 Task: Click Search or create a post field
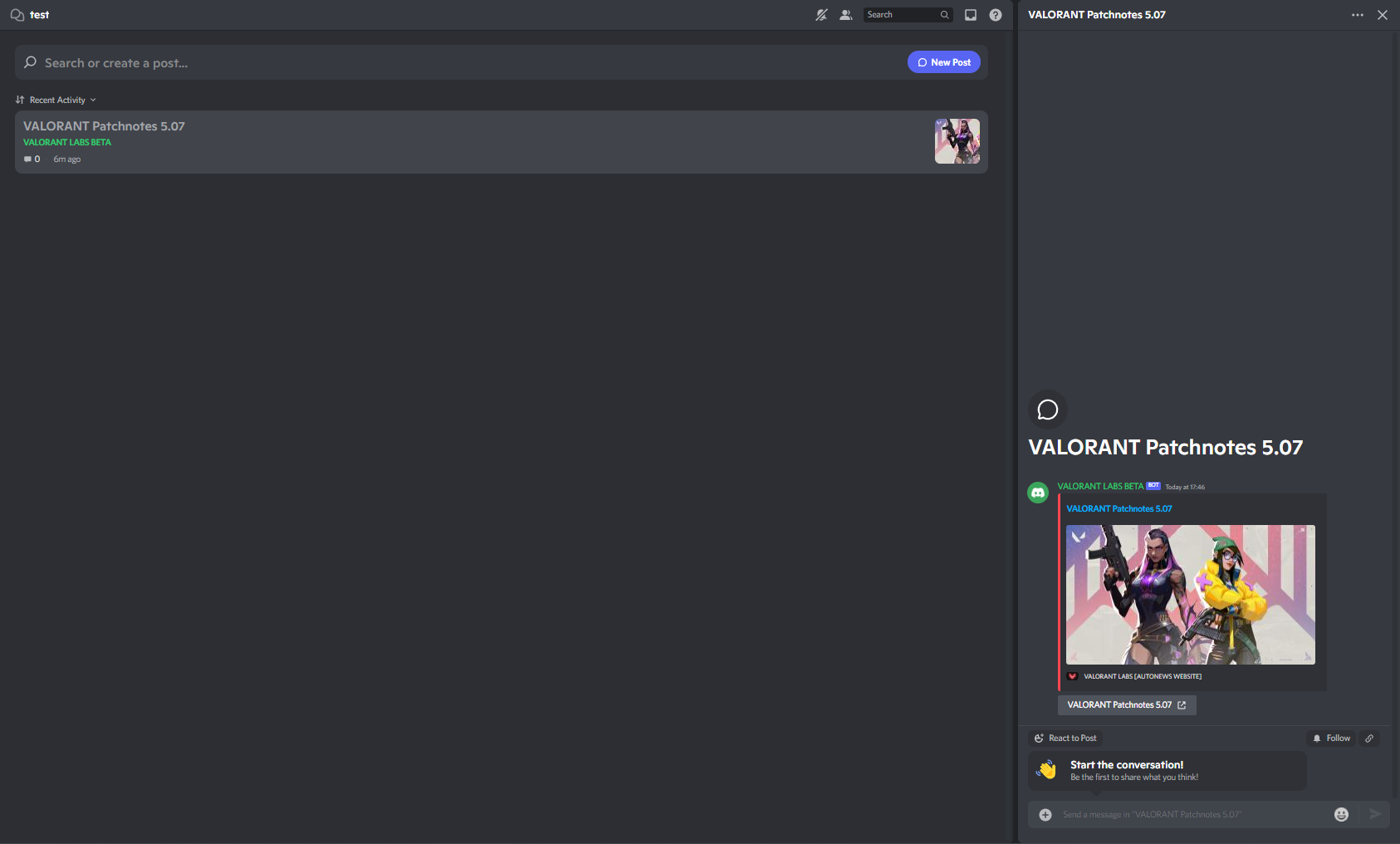(x=501, y=62)
